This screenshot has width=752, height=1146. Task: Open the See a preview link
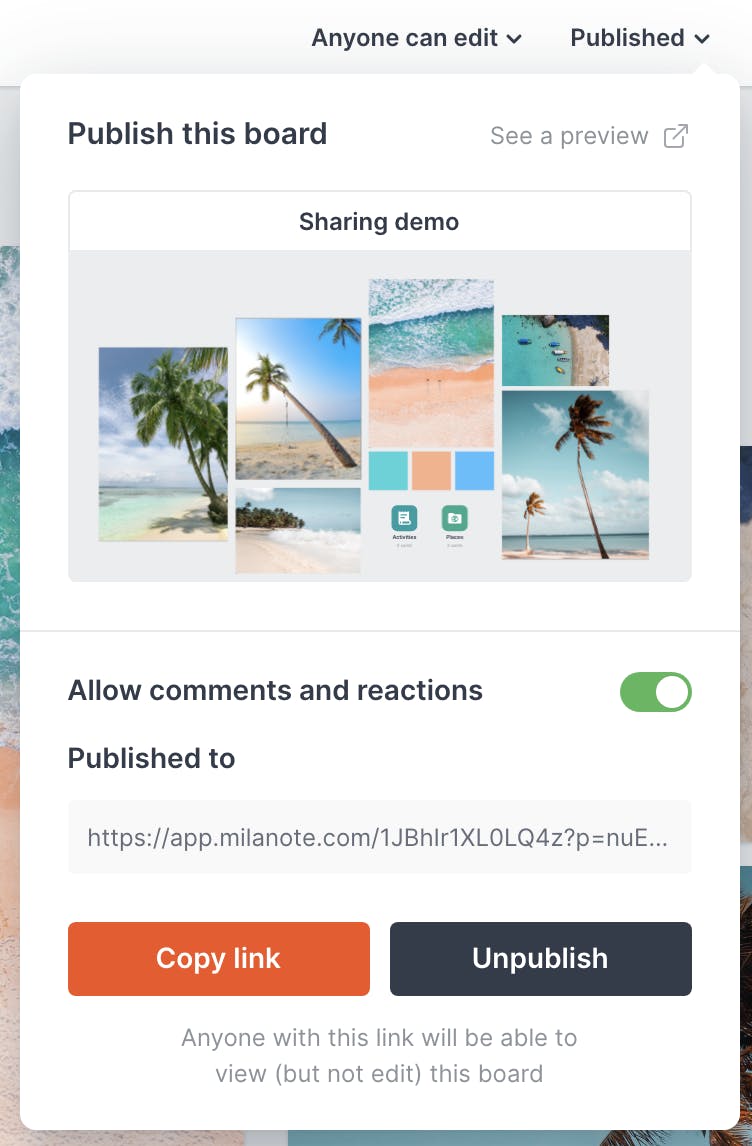coord(570,136)
